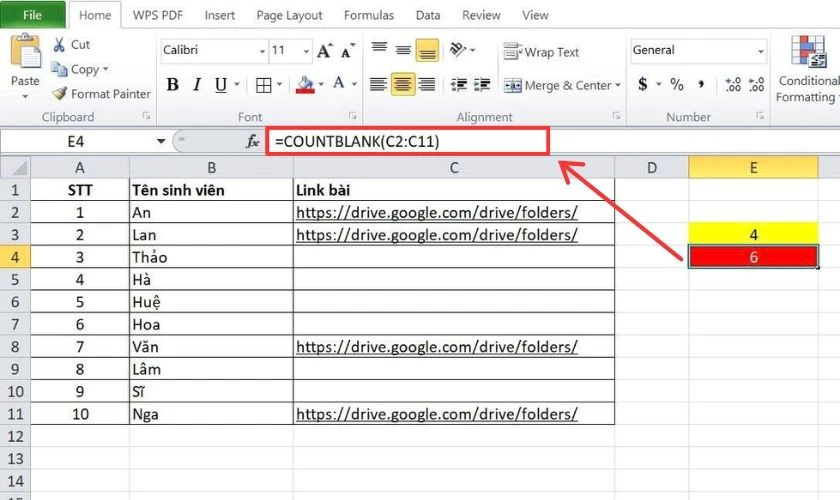Apply Percent Style format
Screen dimensions: 840x500
pyautogui.click(x=677, y=85)
